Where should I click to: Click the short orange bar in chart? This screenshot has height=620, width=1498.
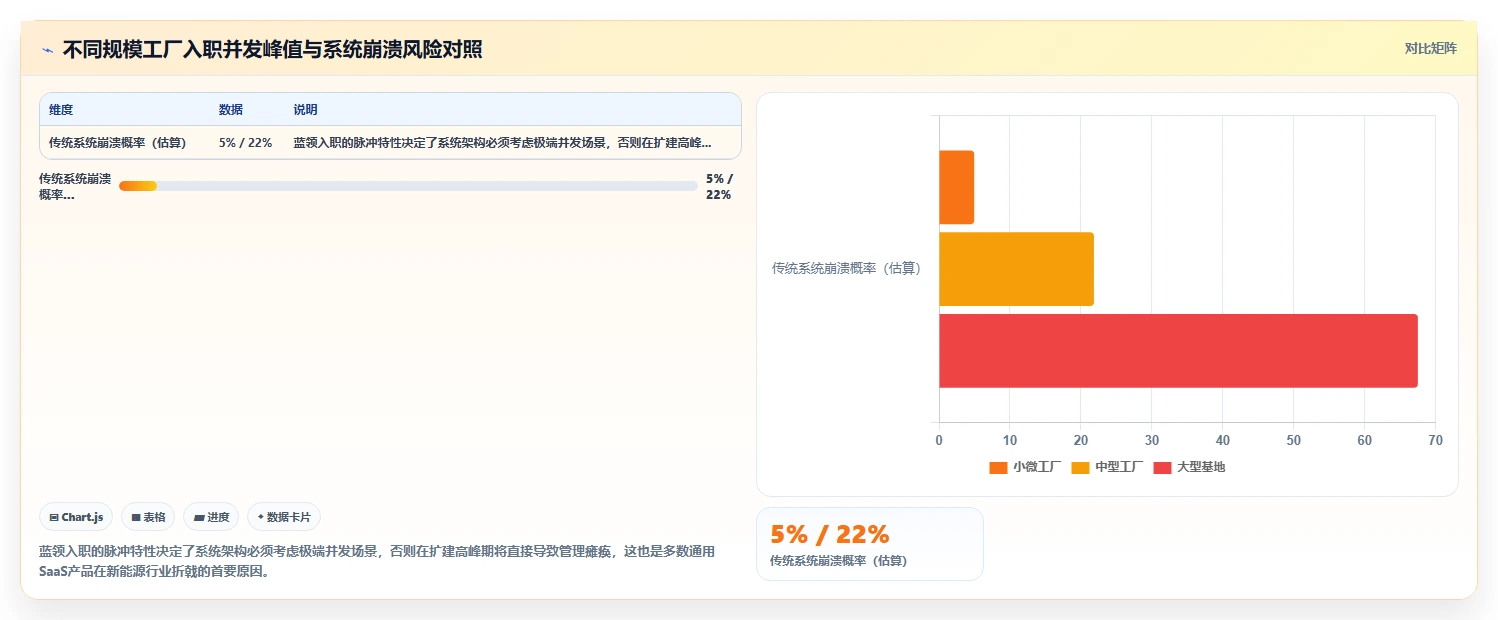tap(956, 187)
